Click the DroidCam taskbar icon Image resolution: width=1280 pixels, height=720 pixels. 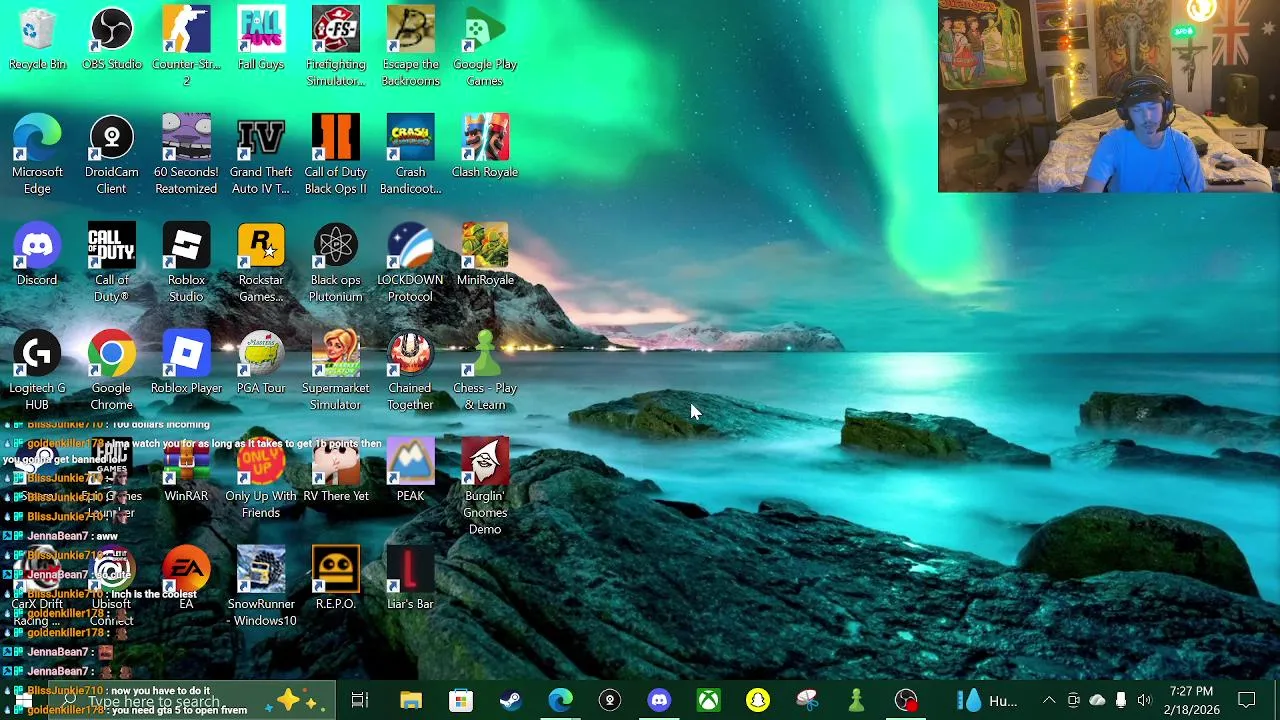pos(609,700)
